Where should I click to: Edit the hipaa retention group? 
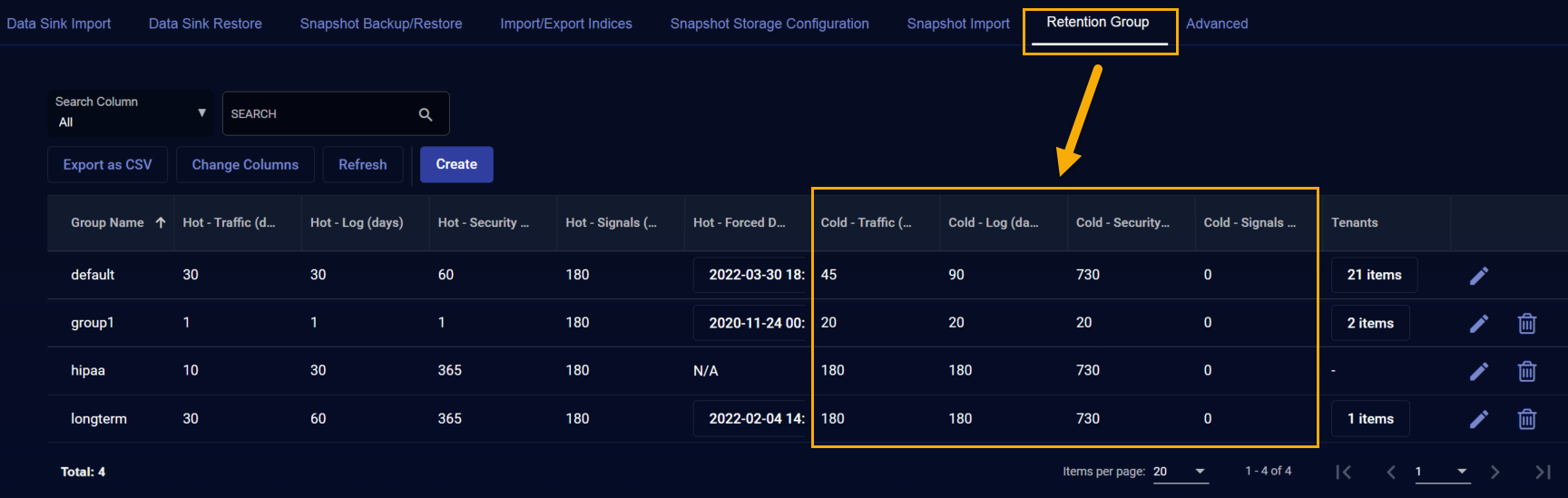pyautogui.click(x=1479, y=371)
